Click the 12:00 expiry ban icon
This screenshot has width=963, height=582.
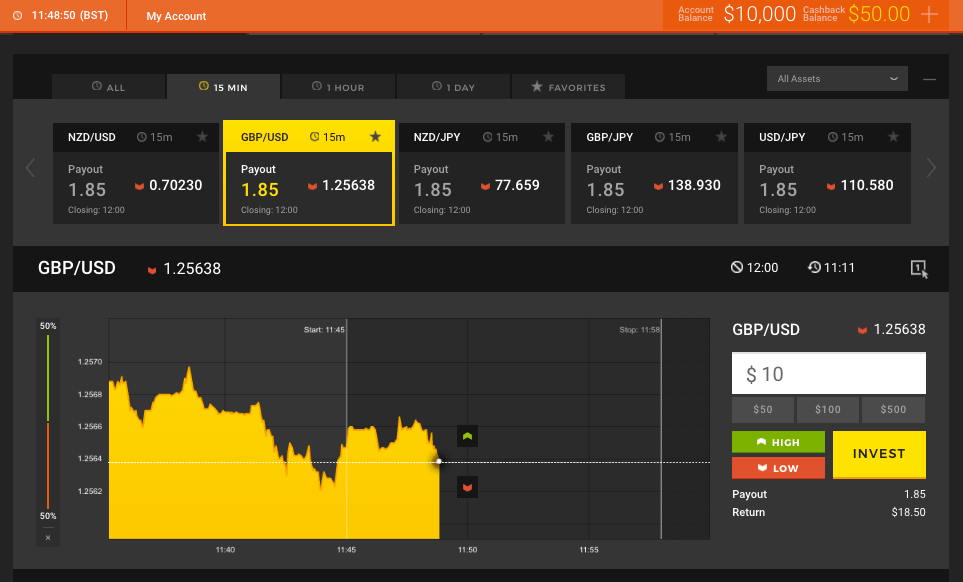[x=738, y=268]
